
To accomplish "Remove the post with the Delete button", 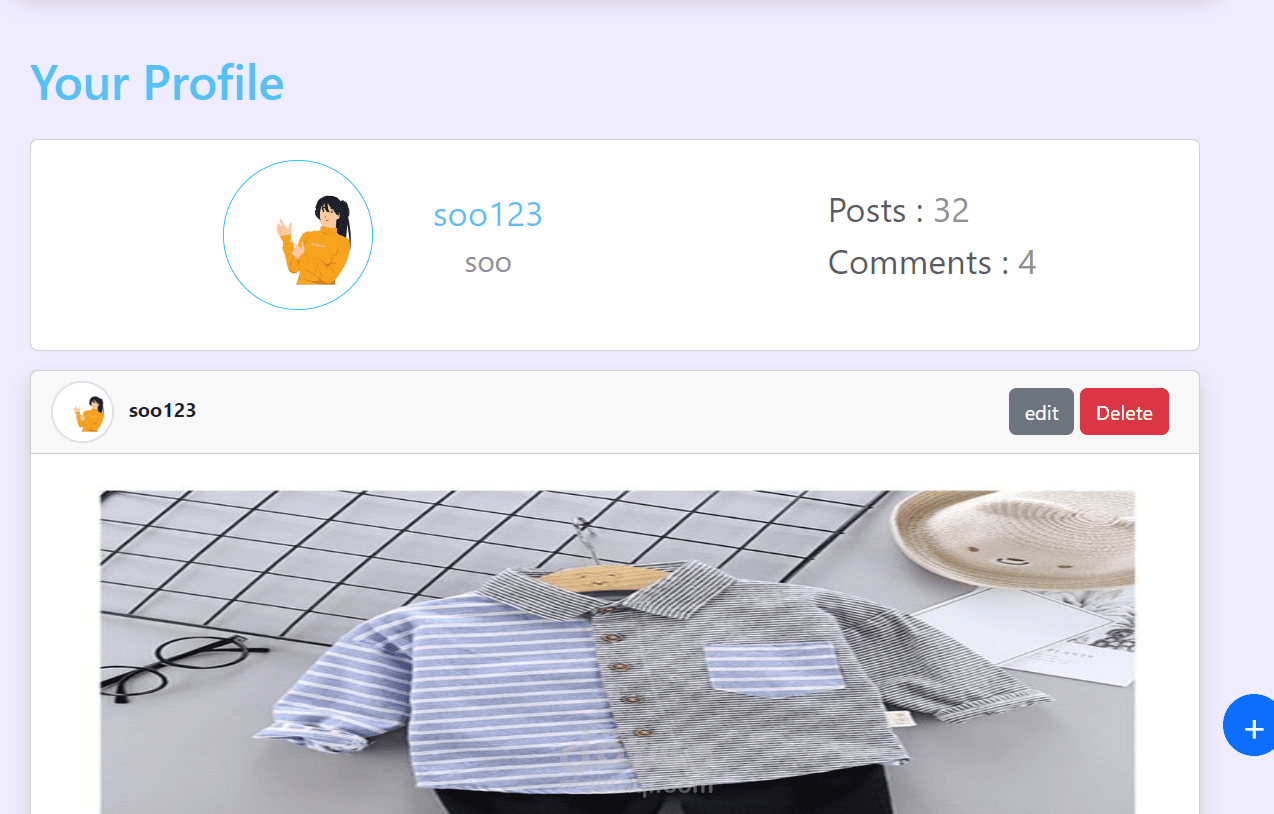I will 1124,412.
